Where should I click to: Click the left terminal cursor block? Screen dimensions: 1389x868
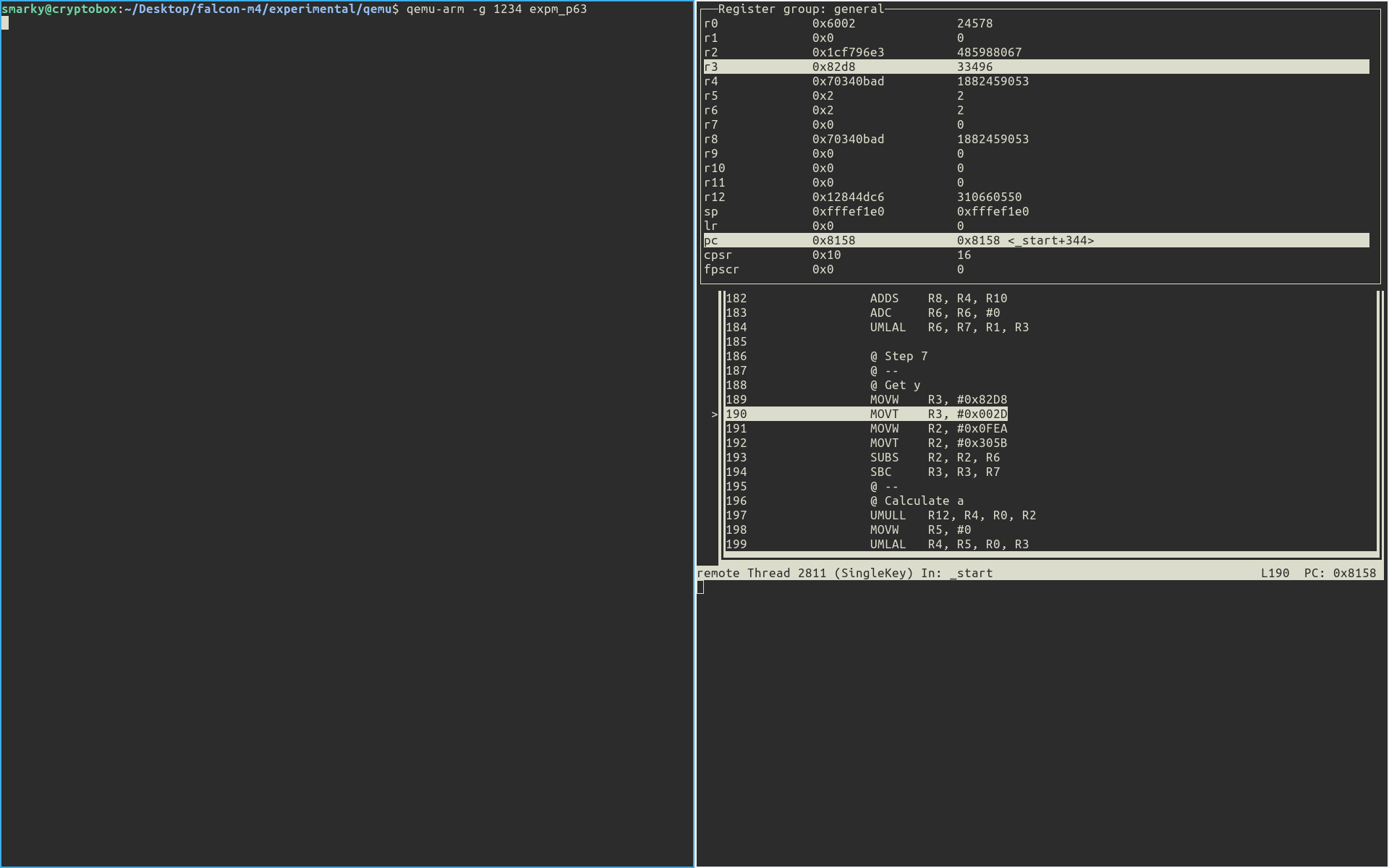click(x=5, y=23)
